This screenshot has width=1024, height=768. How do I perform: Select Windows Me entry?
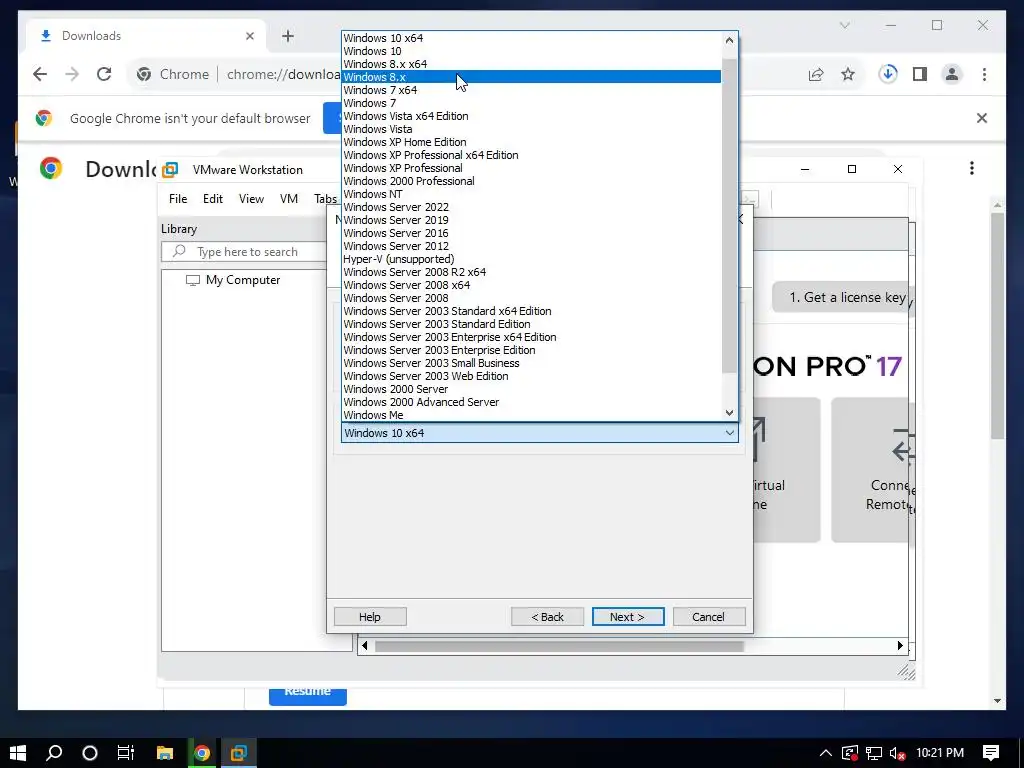pos(531,415)
